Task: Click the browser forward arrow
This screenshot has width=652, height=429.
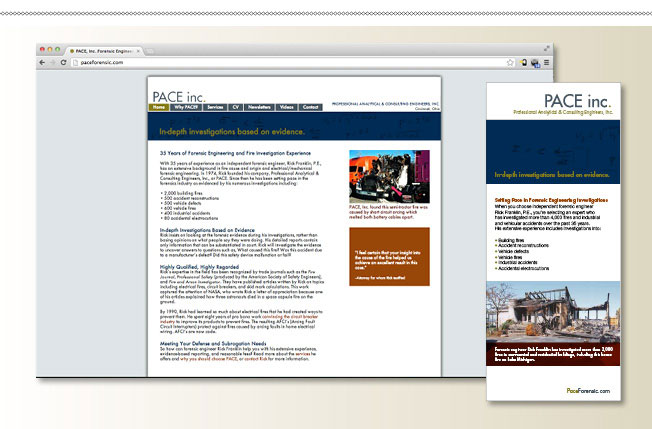Action: pos(53,62)
